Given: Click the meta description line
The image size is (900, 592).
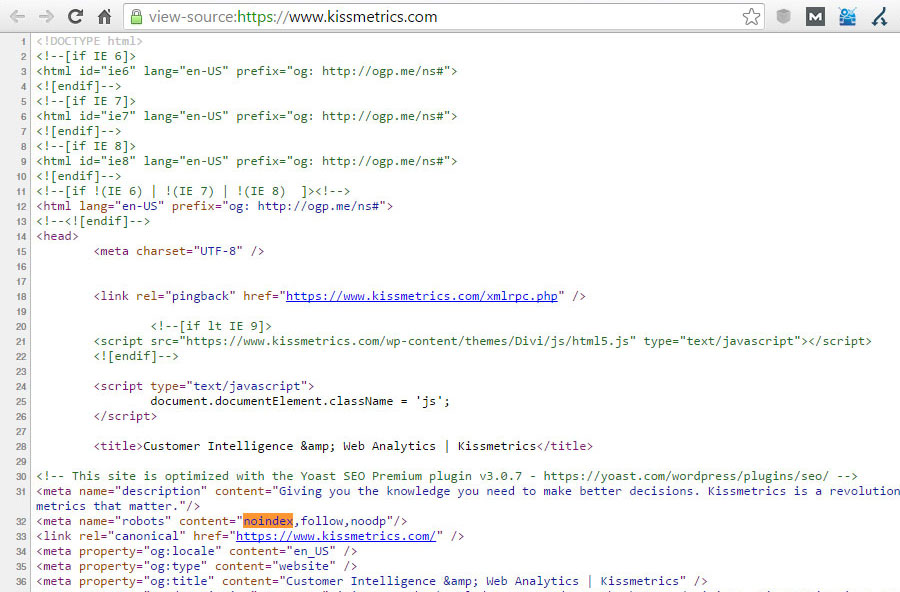Looking at the screenshot, I should (x=468, y=491).
